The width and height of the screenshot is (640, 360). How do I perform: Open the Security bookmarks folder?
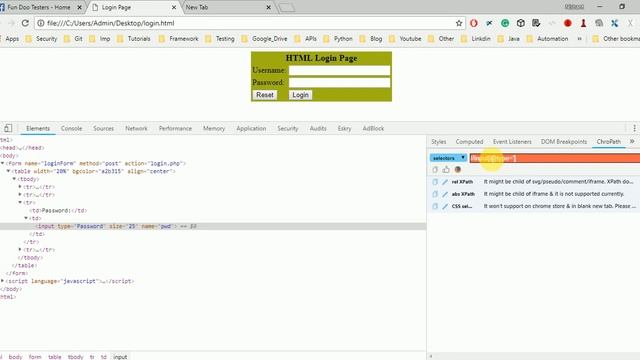tap(41, 39)
